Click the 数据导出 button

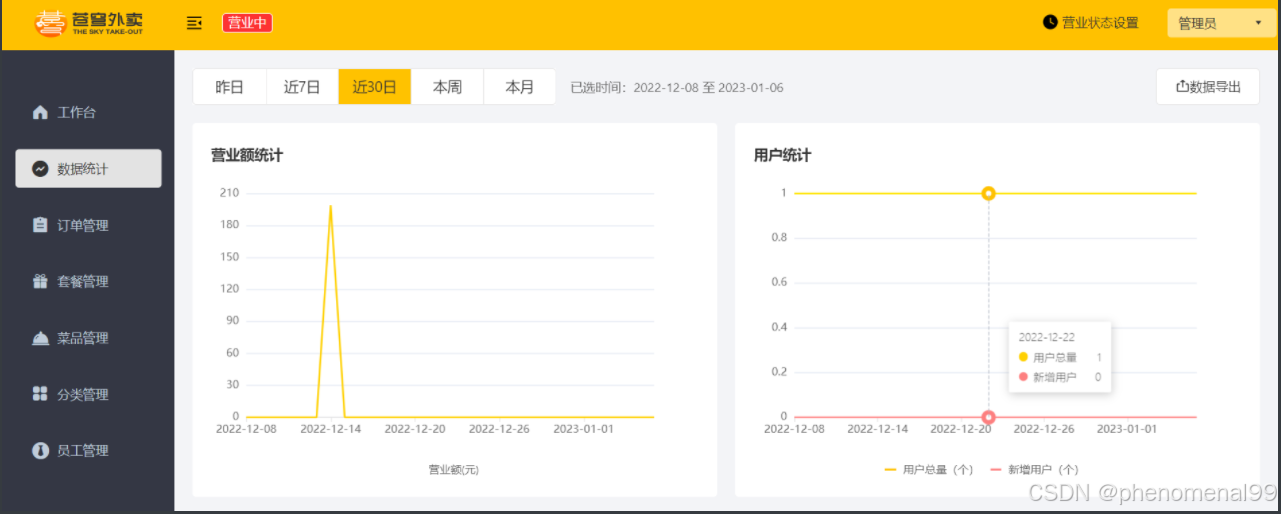(1208, 87)
